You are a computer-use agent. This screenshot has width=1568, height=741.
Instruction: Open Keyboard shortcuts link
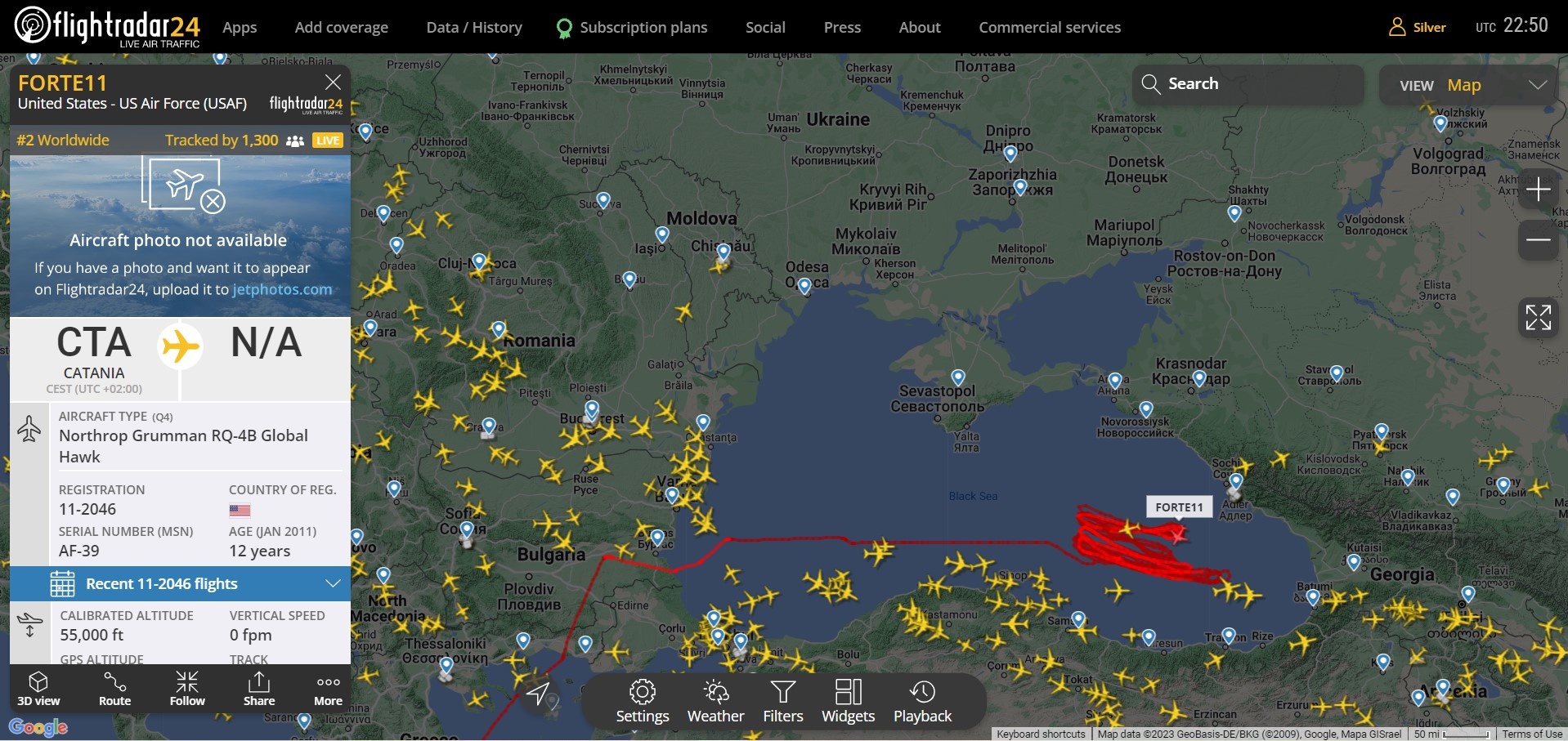[1041, 734]
